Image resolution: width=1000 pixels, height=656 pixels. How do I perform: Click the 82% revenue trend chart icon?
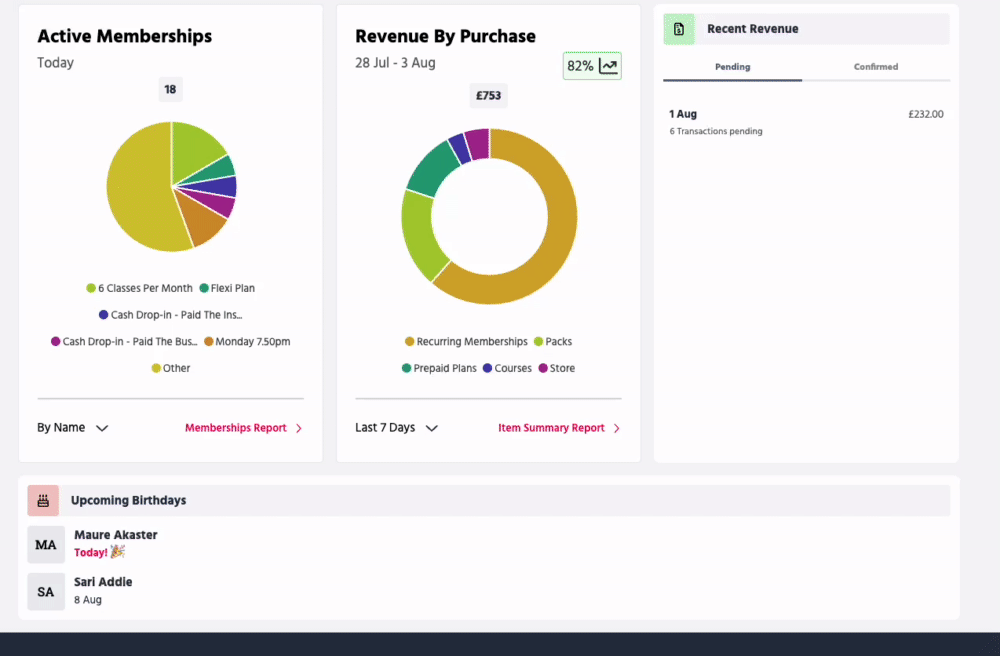(x=608, y=66)
